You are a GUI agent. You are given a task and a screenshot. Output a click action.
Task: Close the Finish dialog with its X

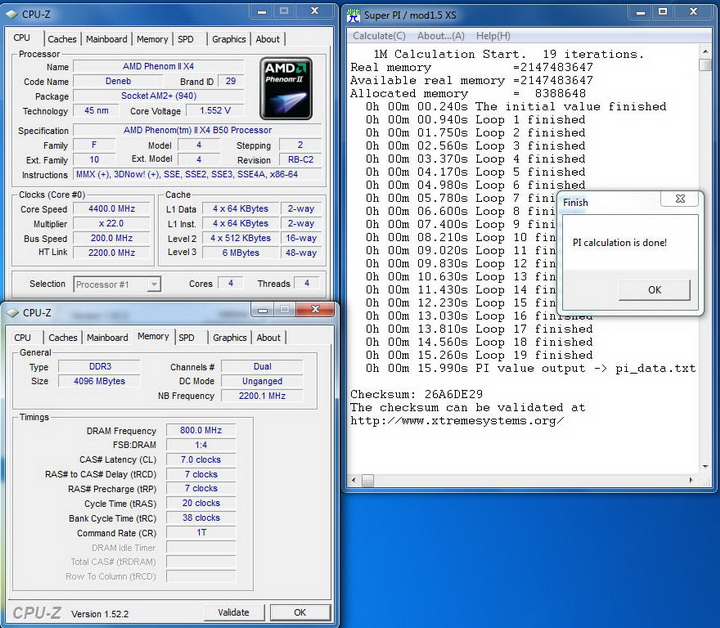click(680, 199)
